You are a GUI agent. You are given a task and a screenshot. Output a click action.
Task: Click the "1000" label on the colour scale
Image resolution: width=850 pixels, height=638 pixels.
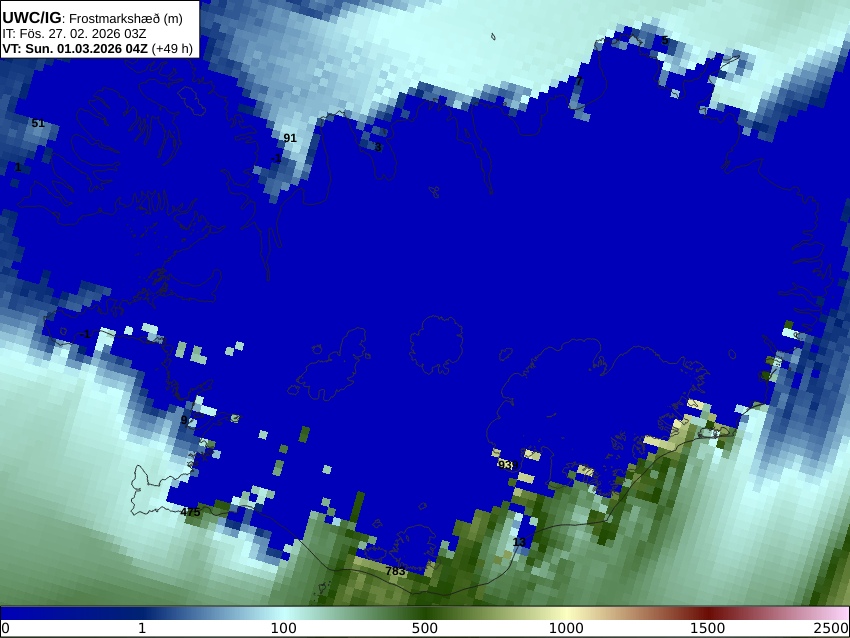566,628
